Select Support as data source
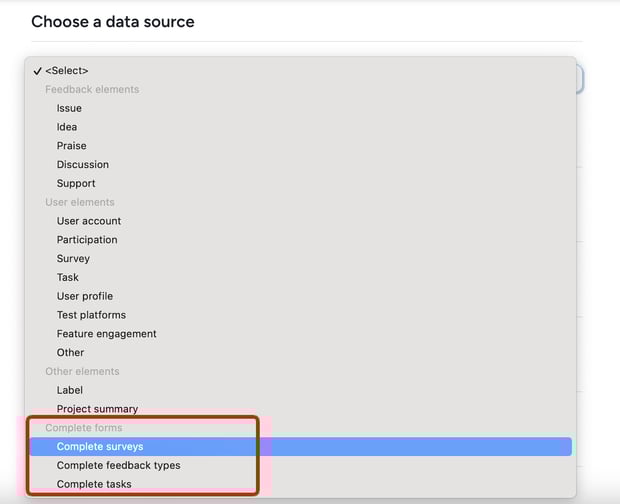The height and width of the screenshot is (504, 620). [x=301, y=183]
